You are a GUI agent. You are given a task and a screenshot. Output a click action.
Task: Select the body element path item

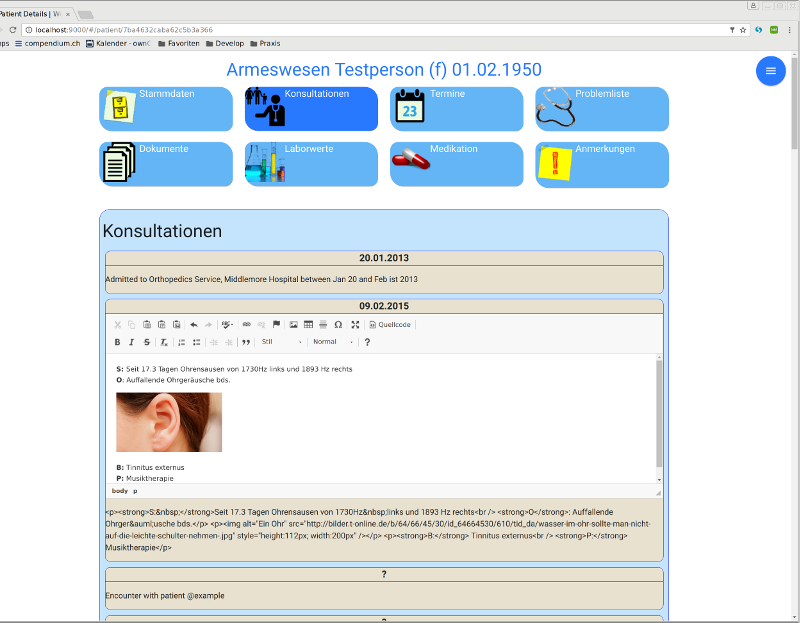pyautogui.click(x=120, y=491)
